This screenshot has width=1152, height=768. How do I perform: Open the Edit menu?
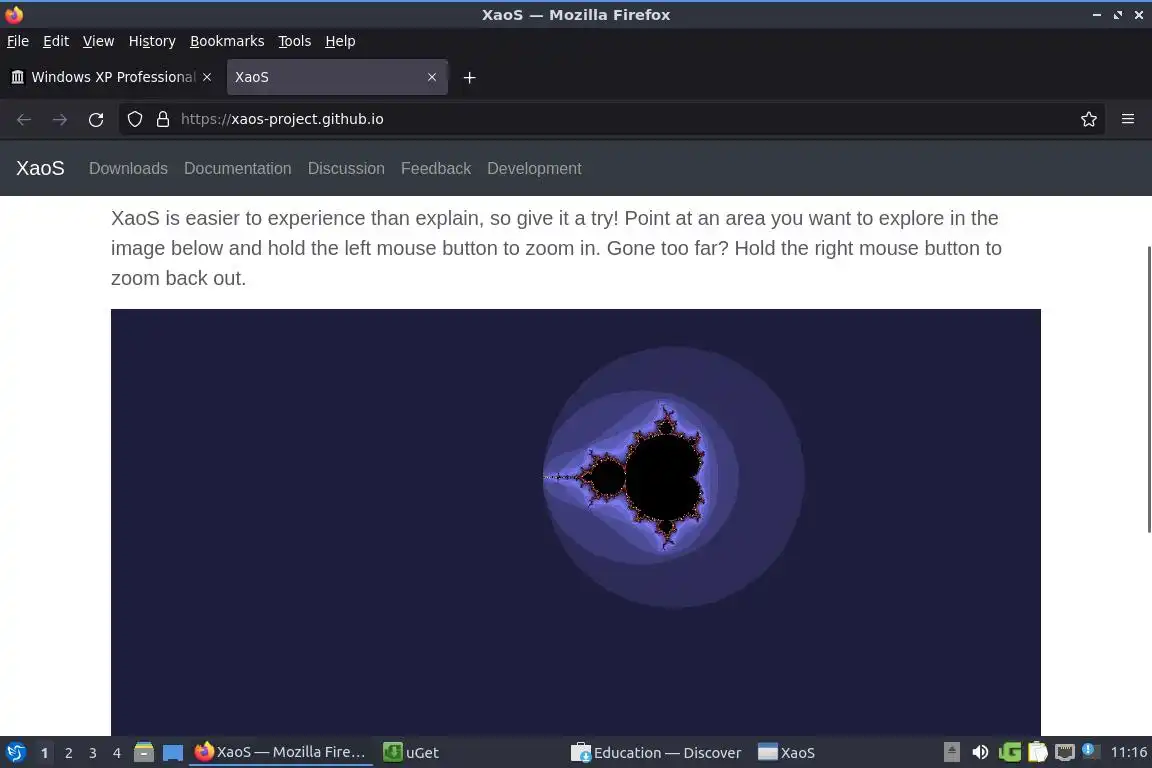56,41
